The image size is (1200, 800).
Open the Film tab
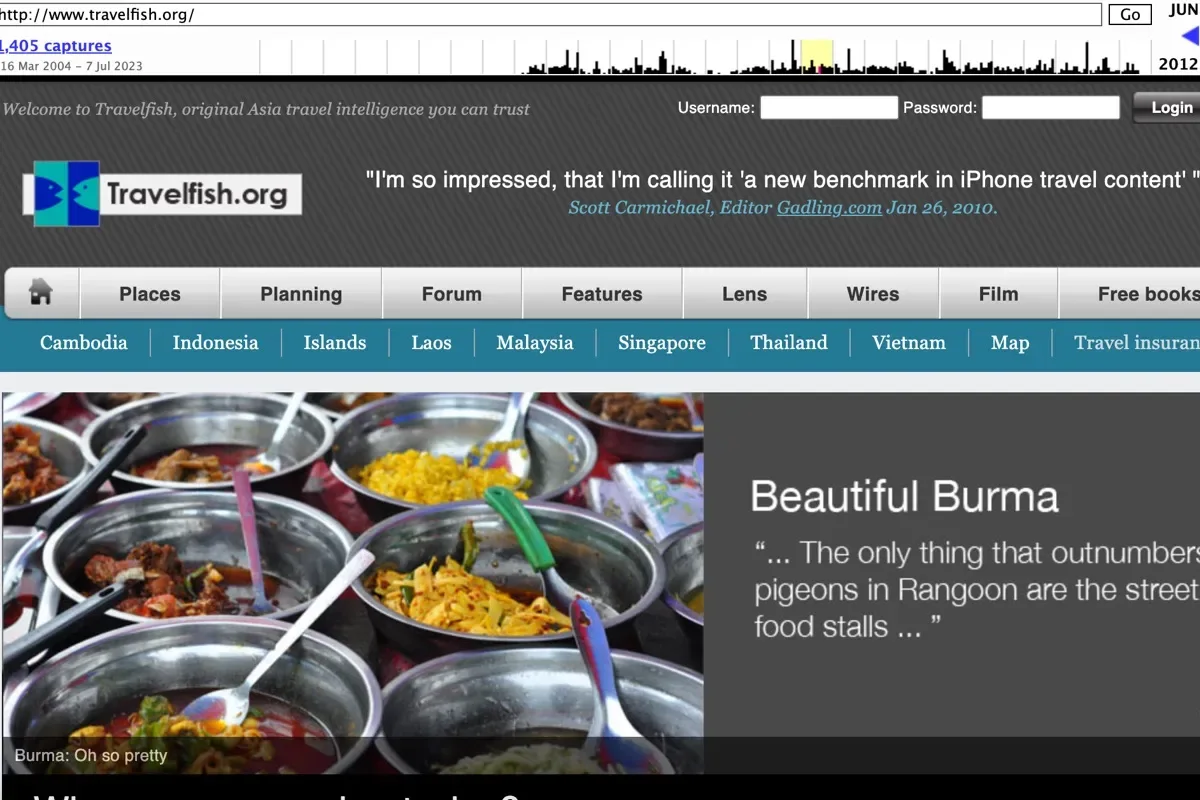tap(998, 294)
